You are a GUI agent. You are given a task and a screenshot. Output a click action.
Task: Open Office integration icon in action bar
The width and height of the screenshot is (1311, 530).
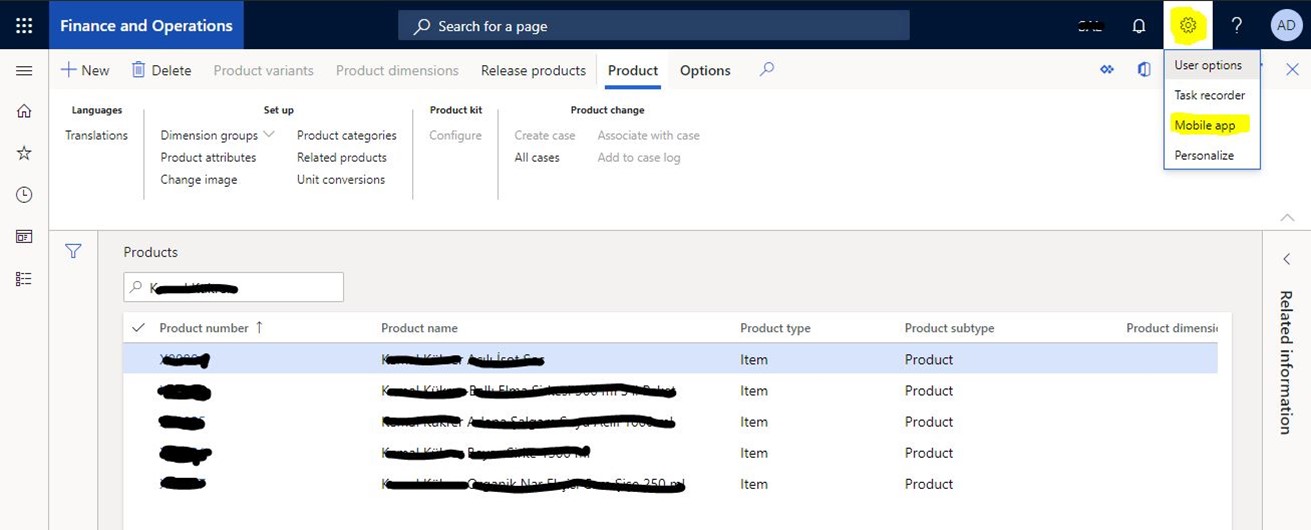coord(1144,70)
